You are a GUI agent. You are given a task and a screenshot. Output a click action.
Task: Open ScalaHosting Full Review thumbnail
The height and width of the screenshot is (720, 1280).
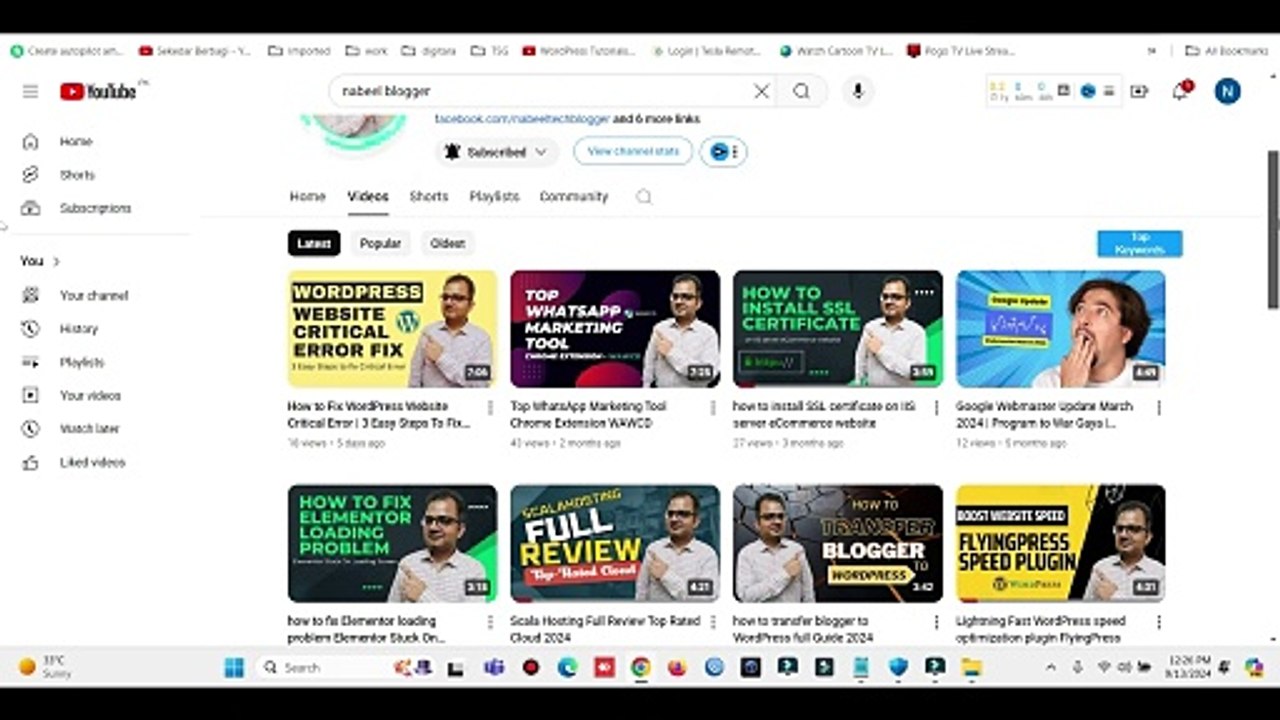click(615, 543)
